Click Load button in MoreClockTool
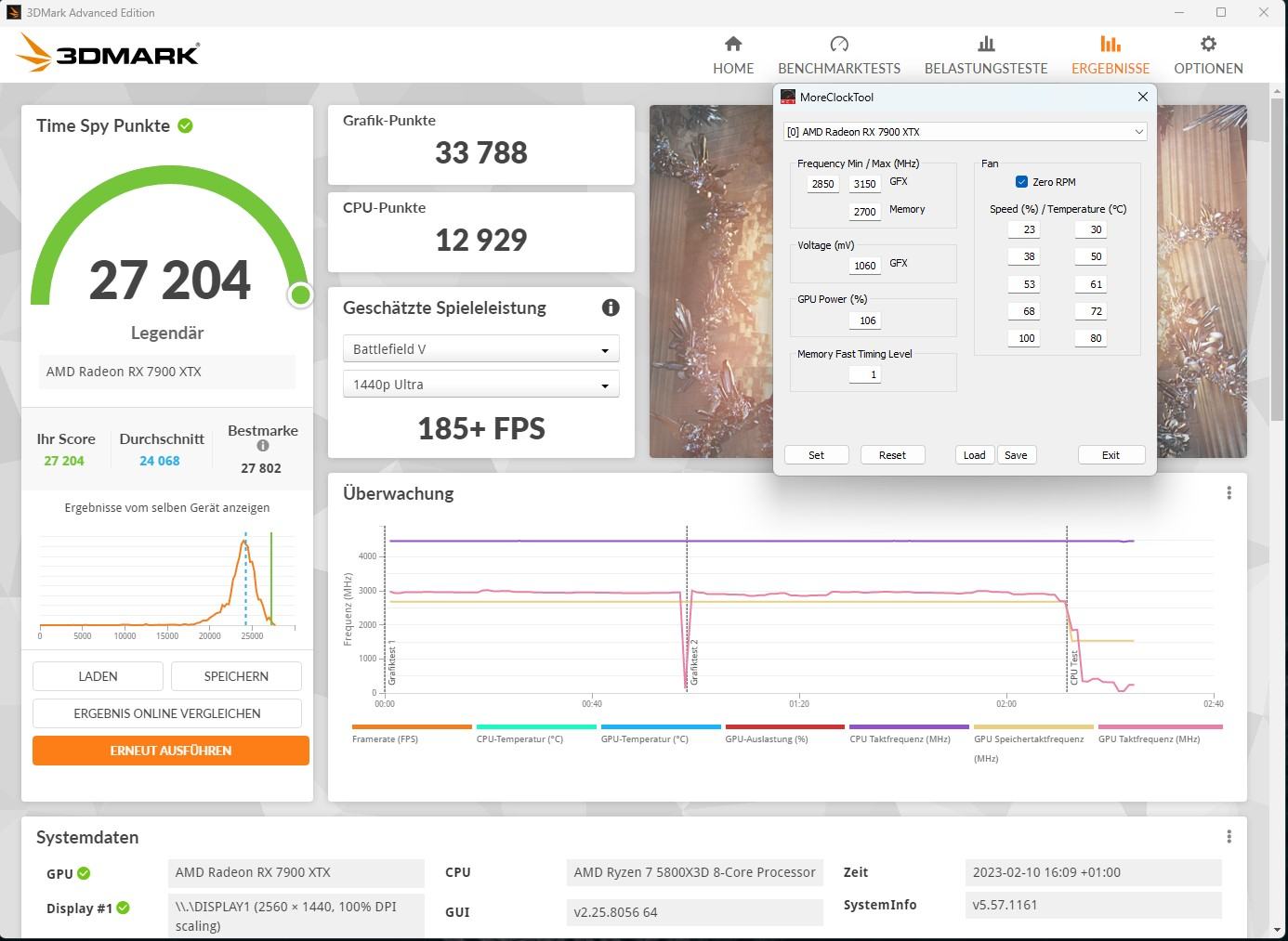The width and height of the screenshot is (1288, 941). (974, 455)
